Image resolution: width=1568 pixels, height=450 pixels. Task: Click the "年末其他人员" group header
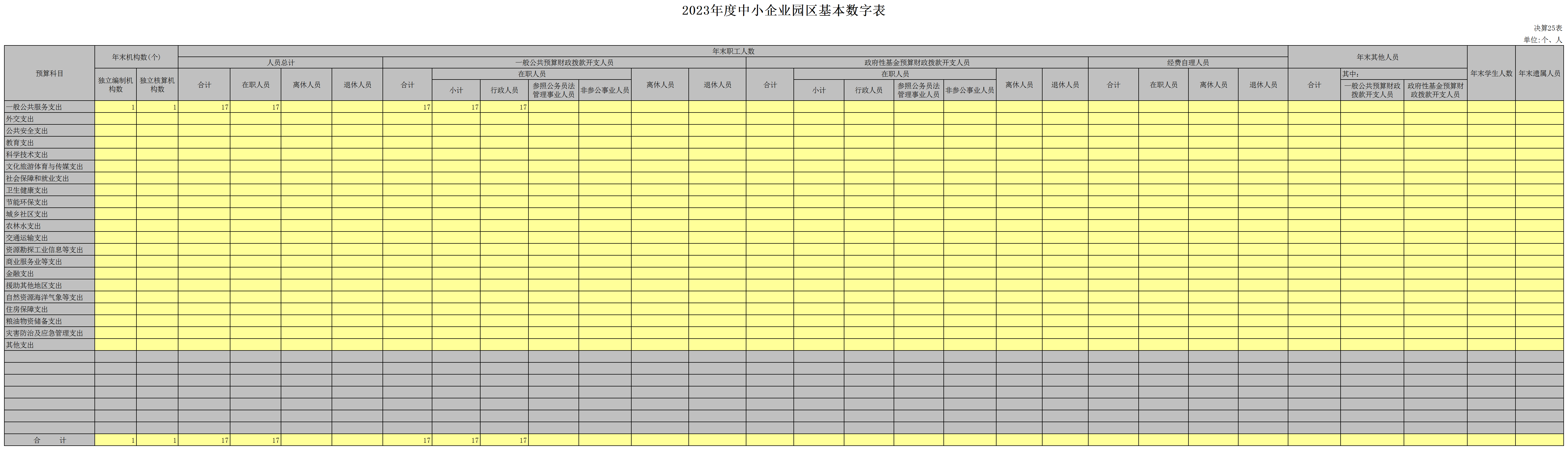(x=1377, y=57)
